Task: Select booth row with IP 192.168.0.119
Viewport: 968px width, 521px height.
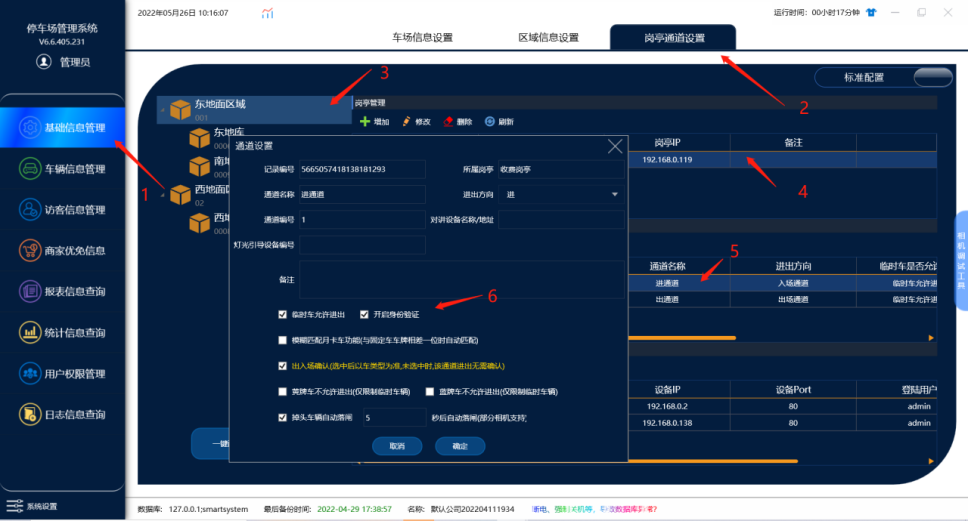Action: coord(782,159)
